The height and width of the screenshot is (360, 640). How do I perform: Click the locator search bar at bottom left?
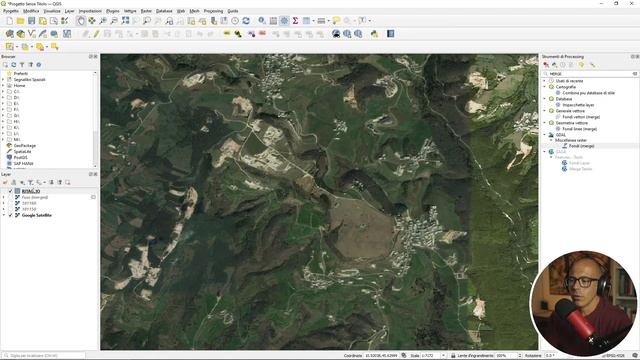(44, 356)
